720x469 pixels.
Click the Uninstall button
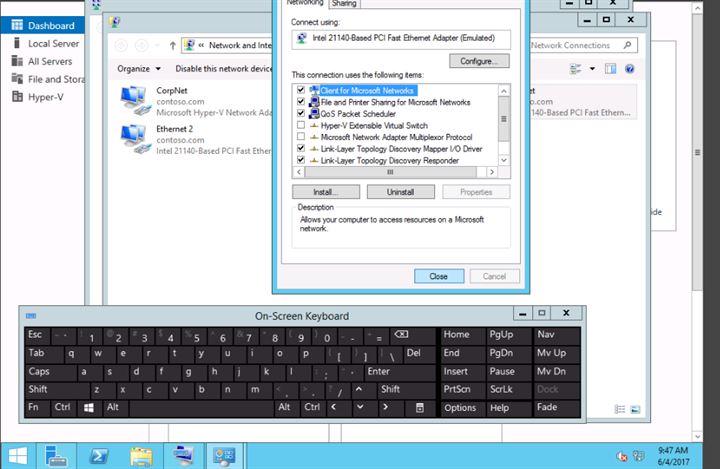tap(400, 192)
